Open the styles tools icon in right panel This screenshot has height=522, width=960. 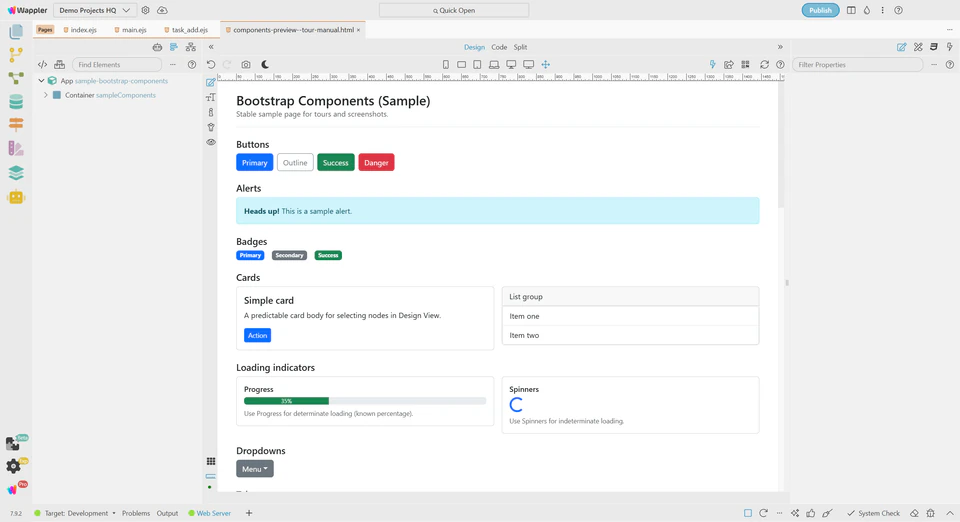point(918,47)
